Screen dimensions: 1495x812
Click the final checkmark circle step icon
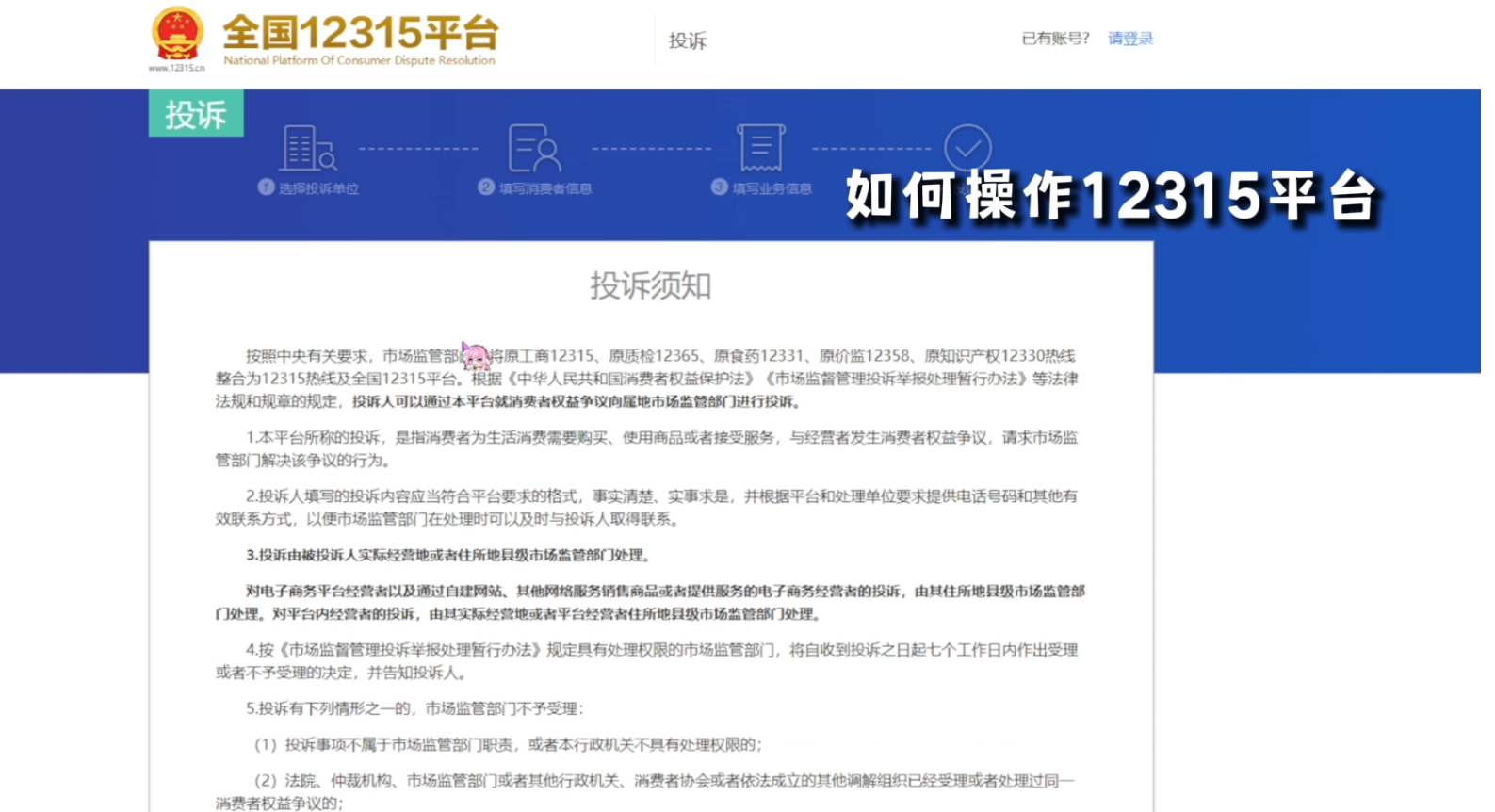pos(967,147)
